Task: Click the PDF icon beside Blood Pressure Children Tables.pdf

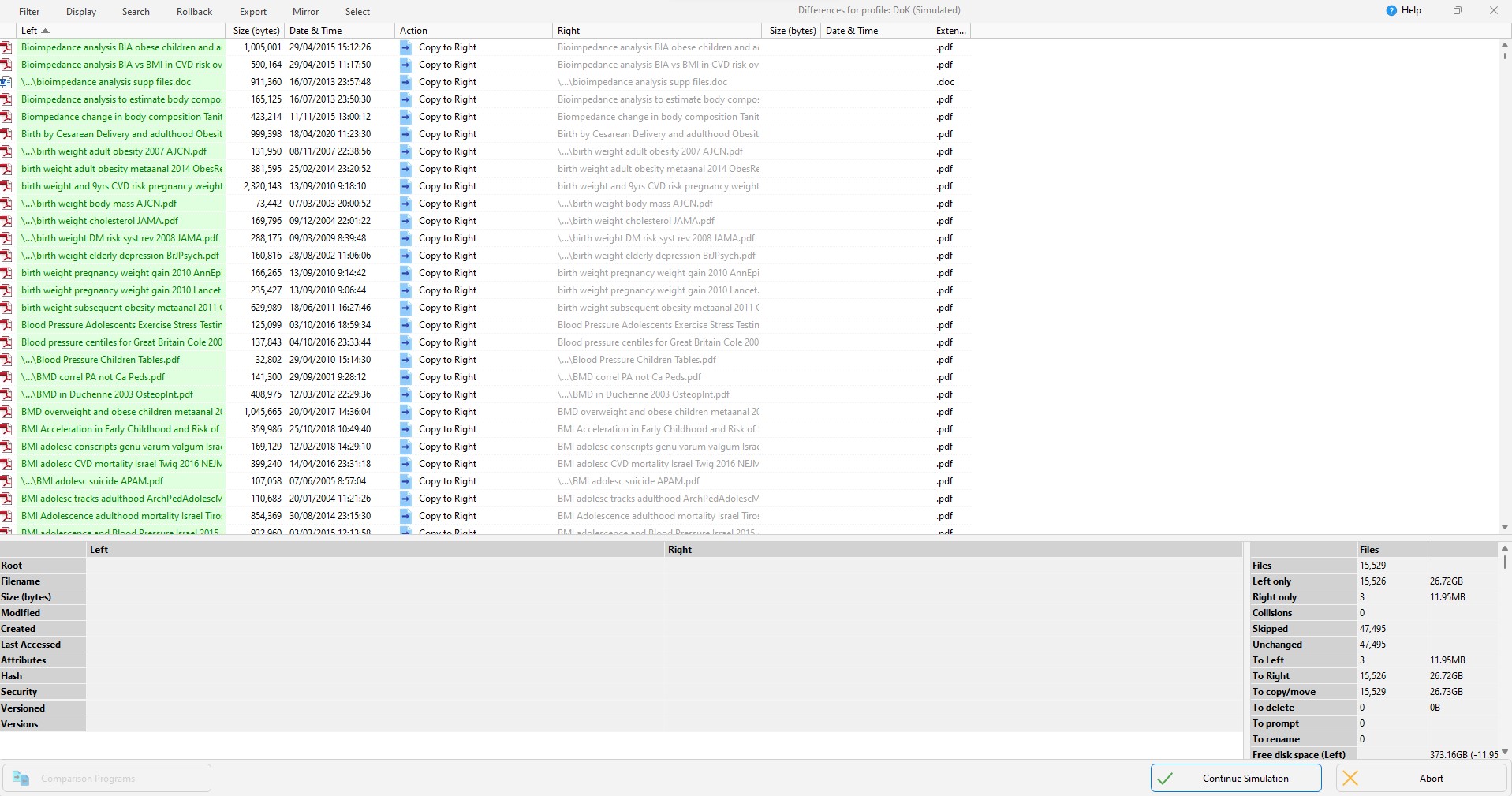Action: click(x=7, y=360)
